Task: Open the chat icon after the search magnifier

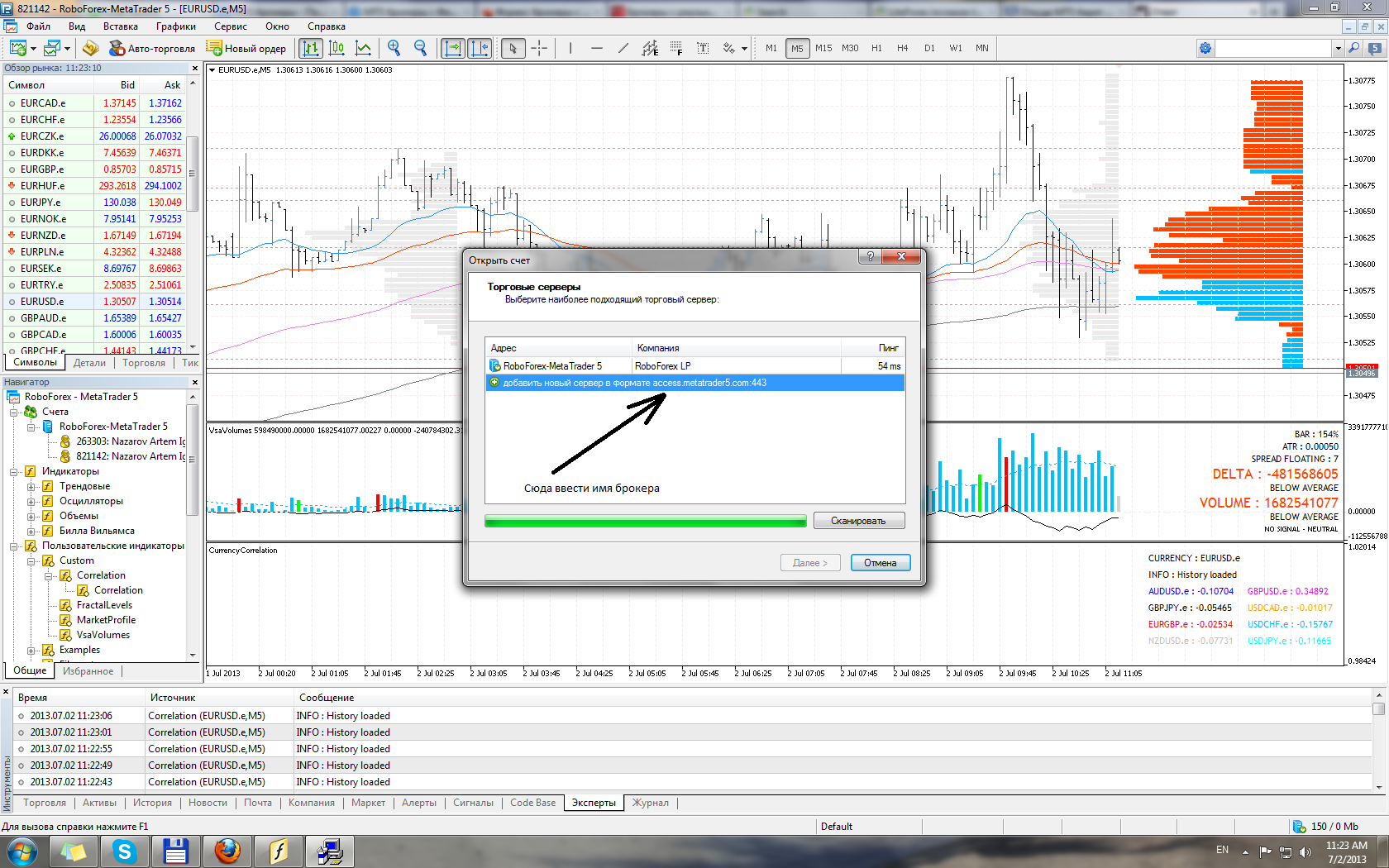Action: tap(1376, 48)
